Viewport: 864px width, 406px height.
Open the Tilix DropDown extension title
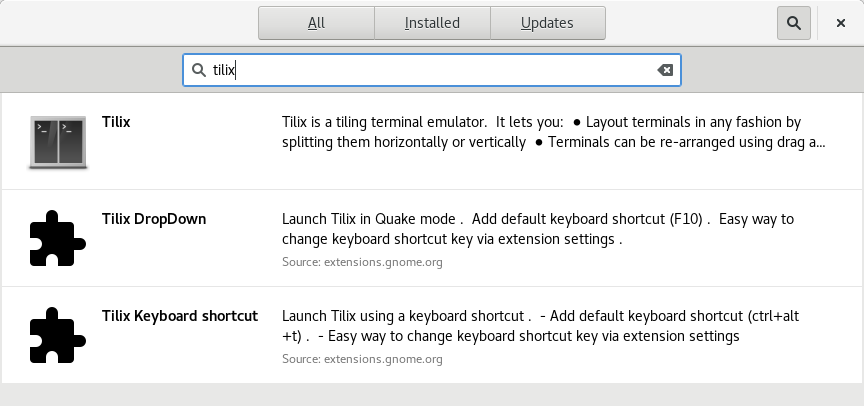(x=154, y=219)
